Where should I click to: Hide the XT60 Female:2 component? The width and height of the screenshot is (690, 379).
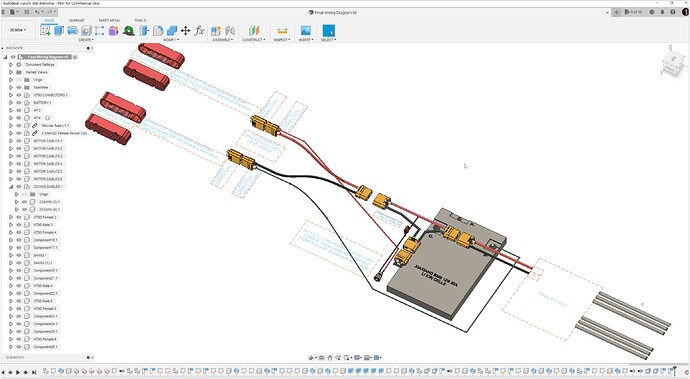[19, 217]
